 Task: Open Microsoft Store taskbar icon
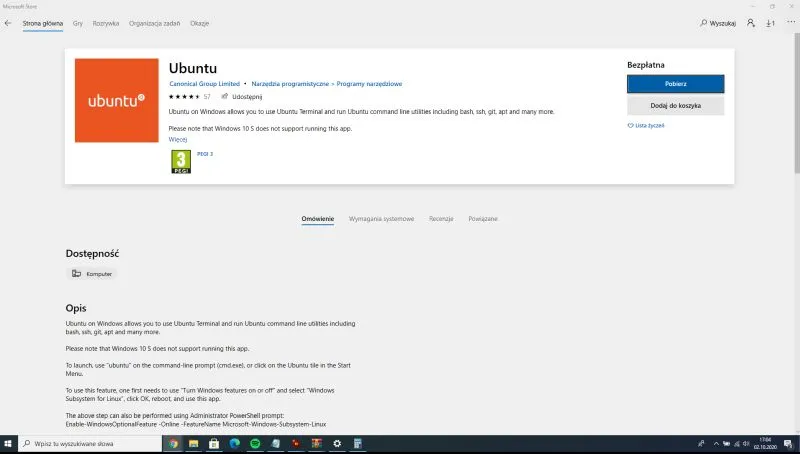(x=214, y=443)
